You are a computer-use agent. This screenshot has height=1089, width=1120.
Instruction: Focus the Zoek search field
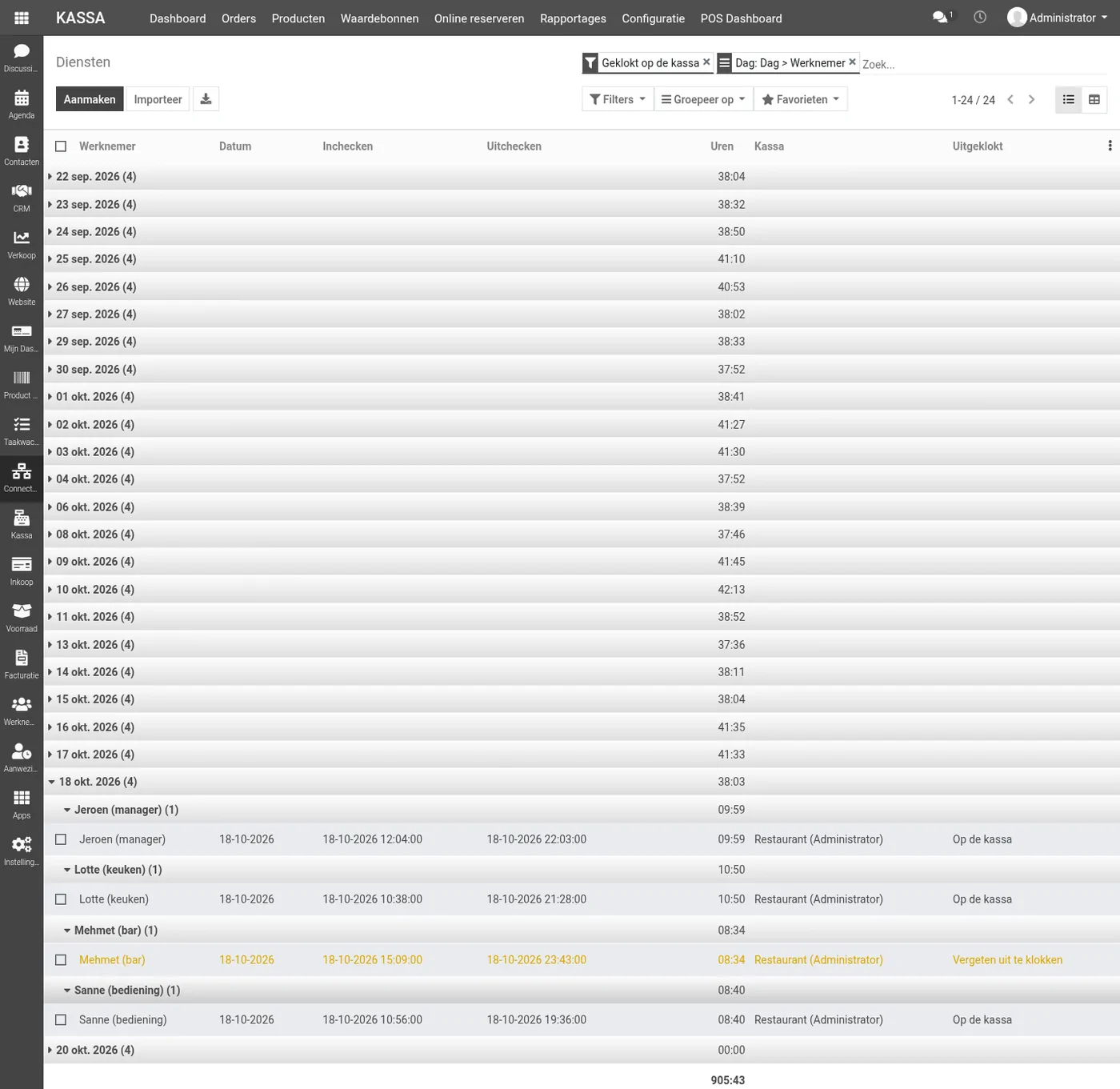(x=984, y=64)
